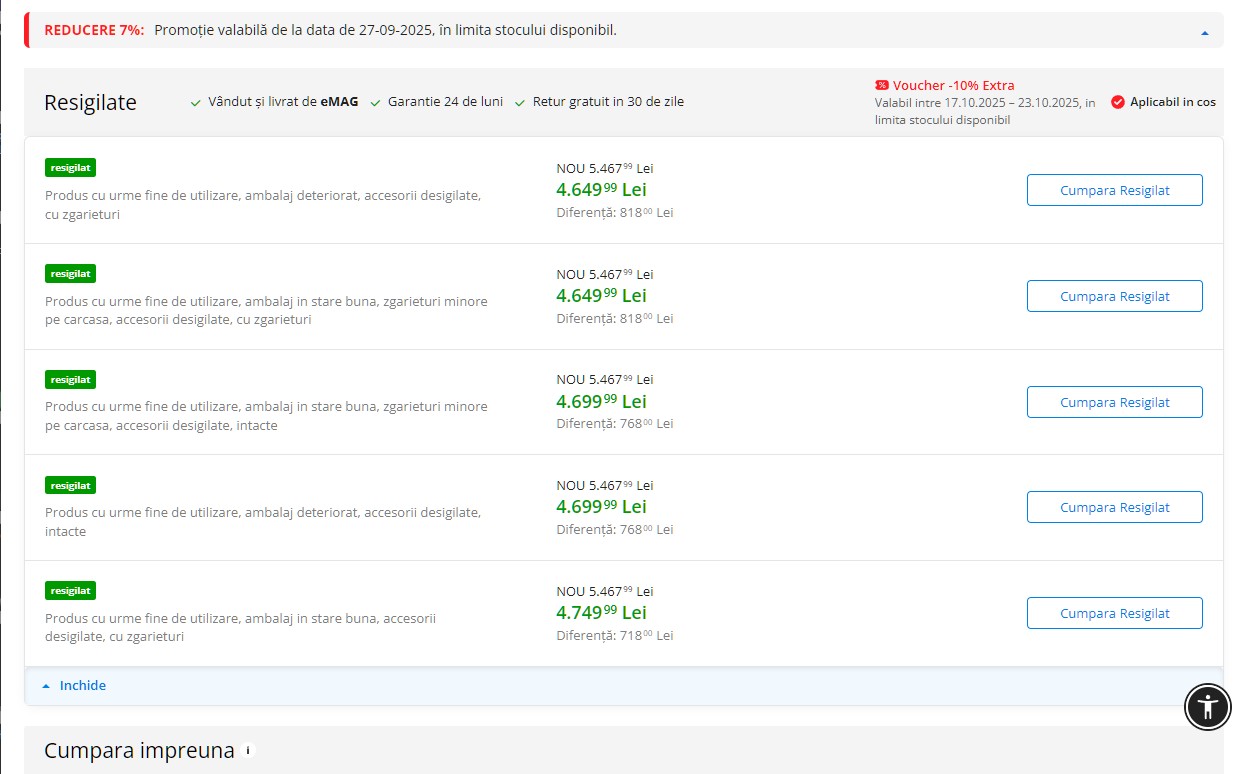1245x774 pixels.
Task: Buy the 4.749 Lei resealed offer
Action: [x=1114, y=613]
